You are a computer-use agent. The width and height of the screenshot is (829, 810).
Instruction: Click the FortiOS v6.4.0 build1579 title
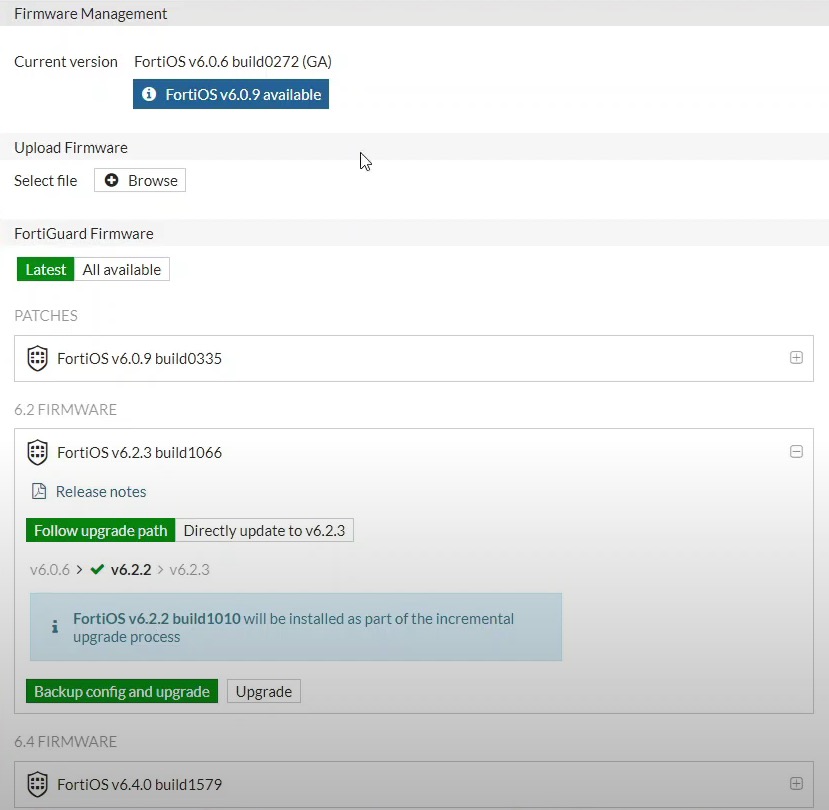point(140,784)
